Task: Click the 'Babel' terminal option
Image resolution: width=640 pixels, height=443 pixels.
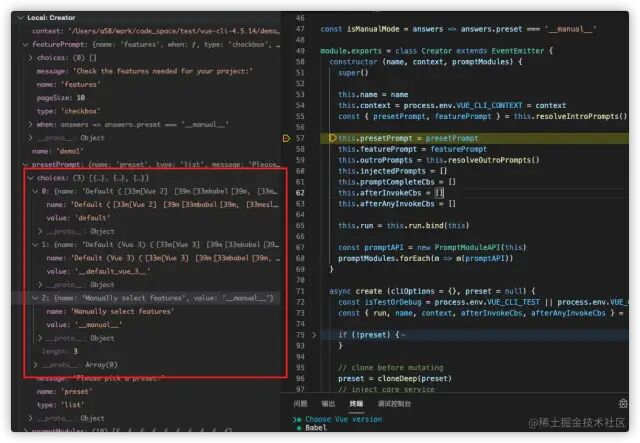Action: pyautogui.click(x=316, y=428)
